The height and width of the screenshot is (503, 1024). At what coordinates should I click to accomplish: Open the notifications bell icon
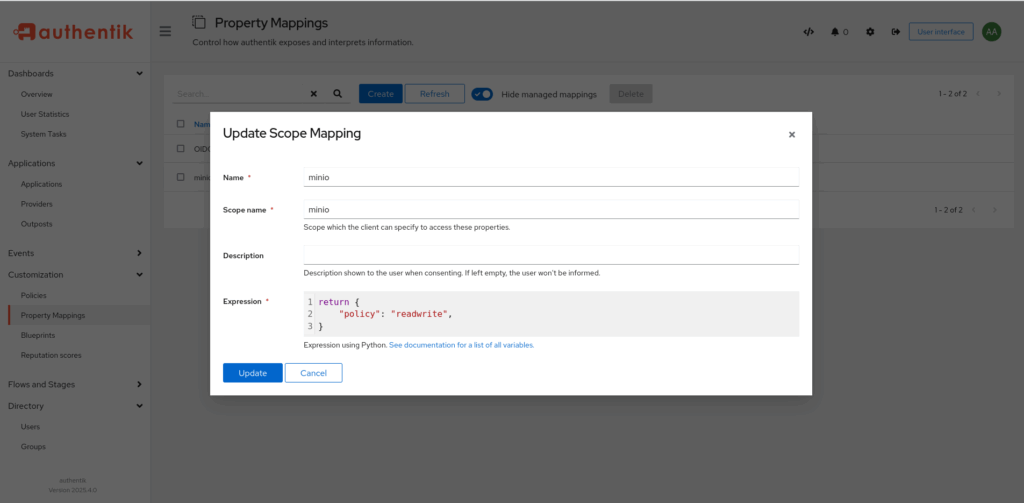[x=835, y=32]
